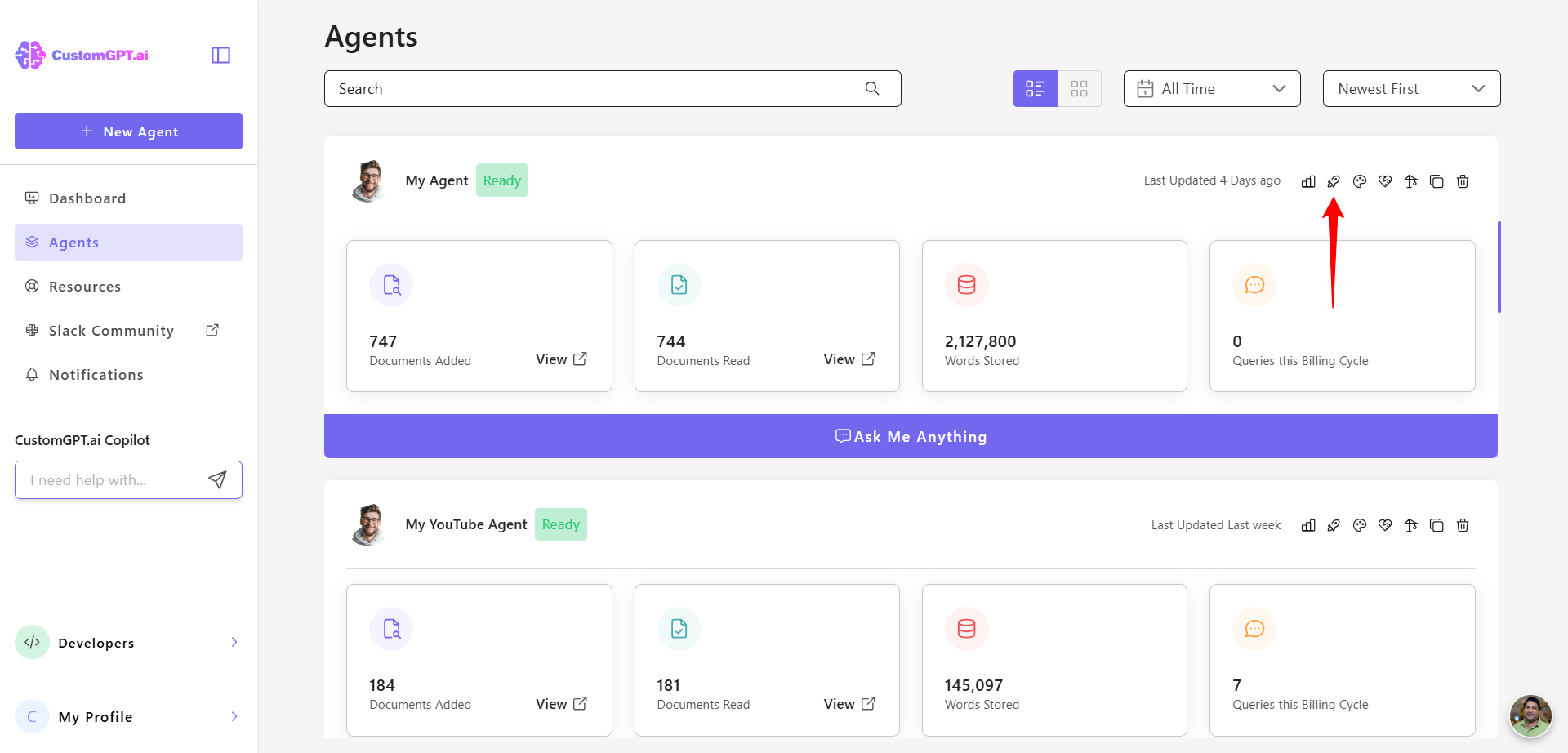Click the beach umbrella icon for My YouTube Agent
The width and height of the screenshot is (1568, 753).
pos(1411,525)
